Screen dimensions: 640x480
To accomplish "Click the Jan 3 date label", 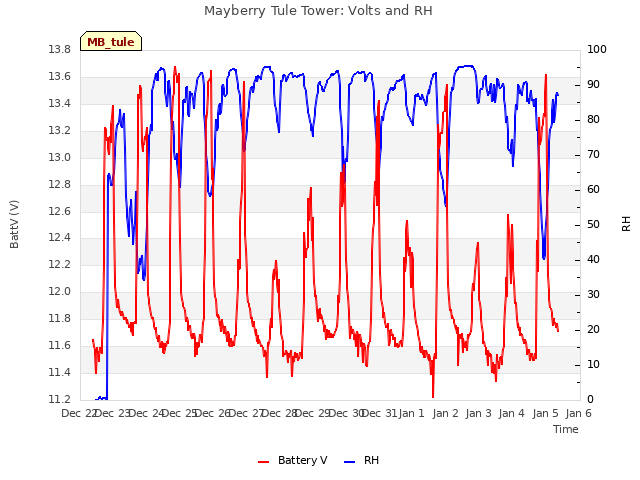I will click(479, 413).
